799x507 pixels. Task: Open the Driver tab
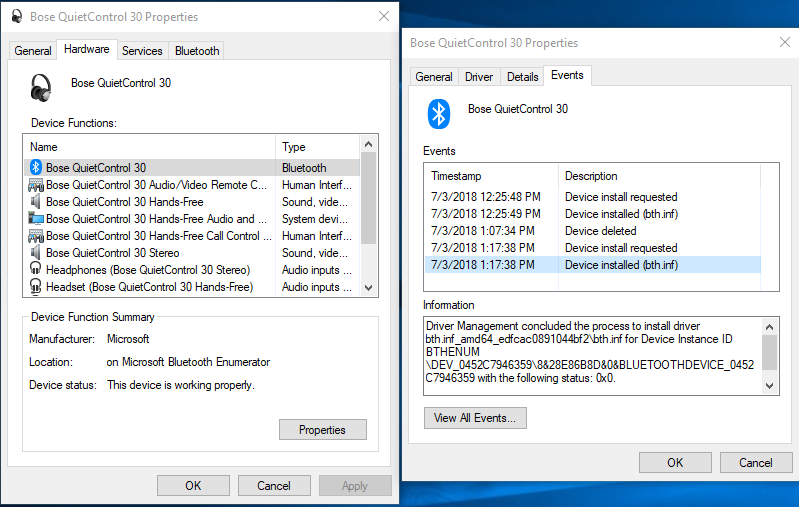point(479,77)
